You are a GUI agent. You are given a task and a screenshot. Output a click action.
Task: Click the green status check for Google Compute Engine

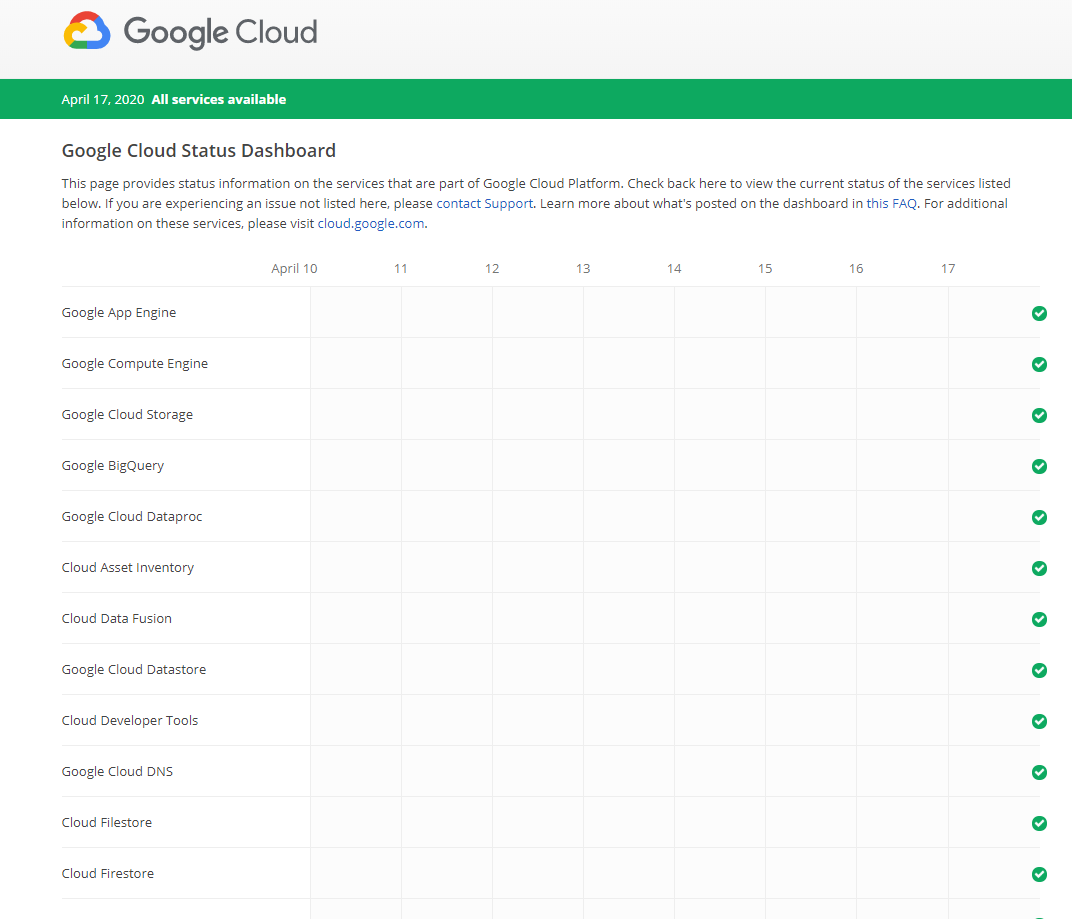(1039, 364)
